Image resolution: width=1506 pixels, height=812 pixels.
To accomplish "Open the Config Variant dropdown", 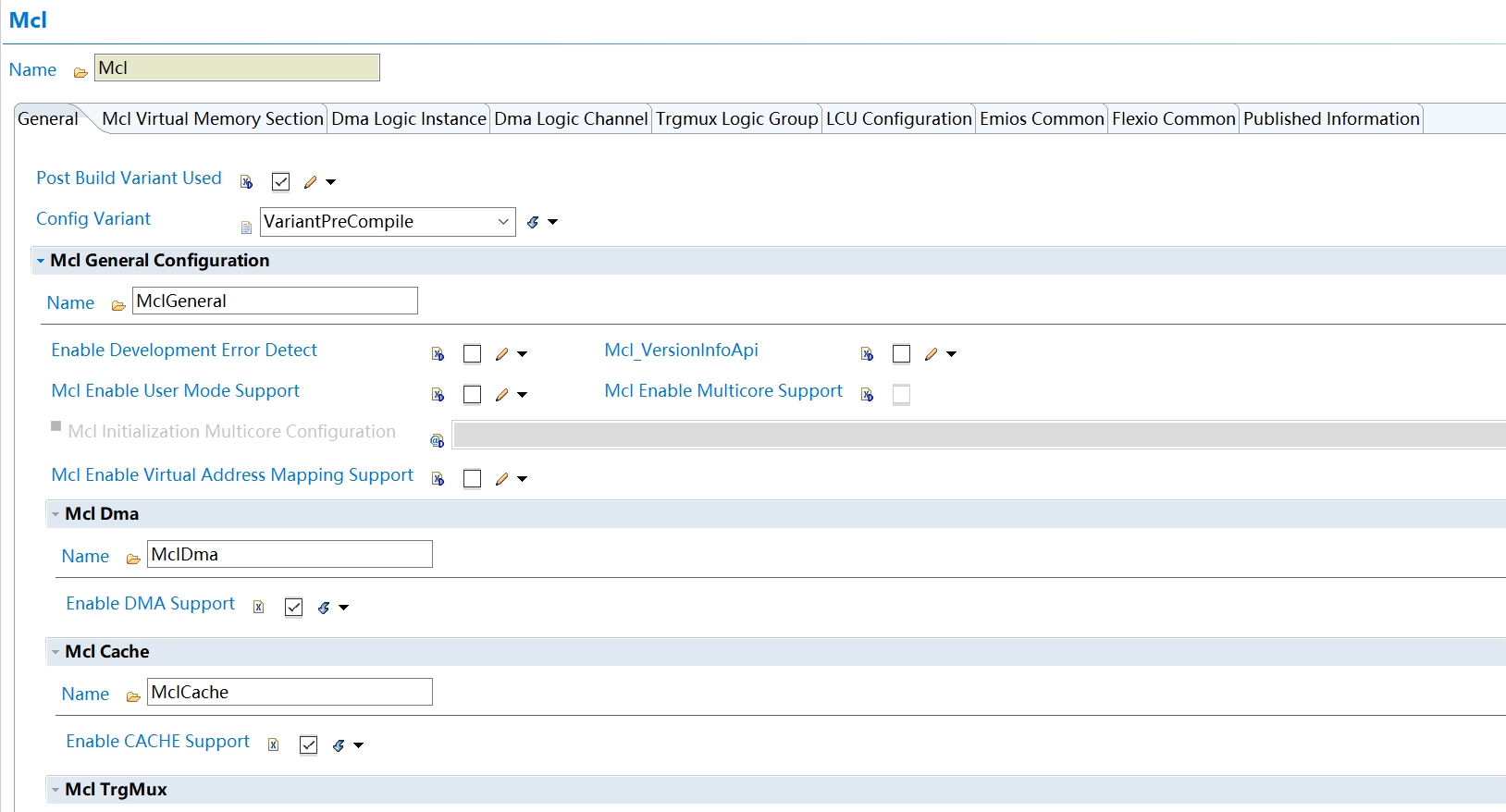I will (503, 222).
